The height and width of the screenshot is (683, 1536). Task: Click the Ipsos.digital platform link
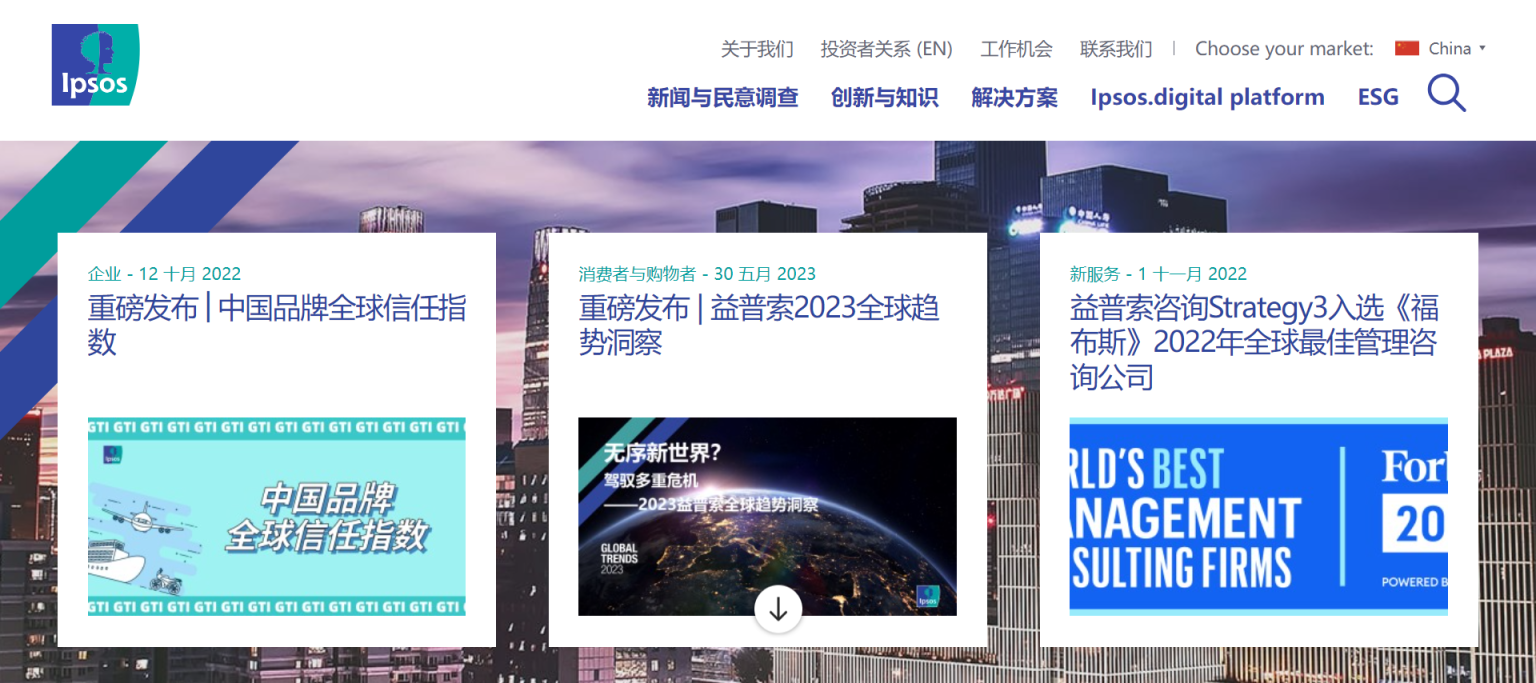tap(1207, 97)
